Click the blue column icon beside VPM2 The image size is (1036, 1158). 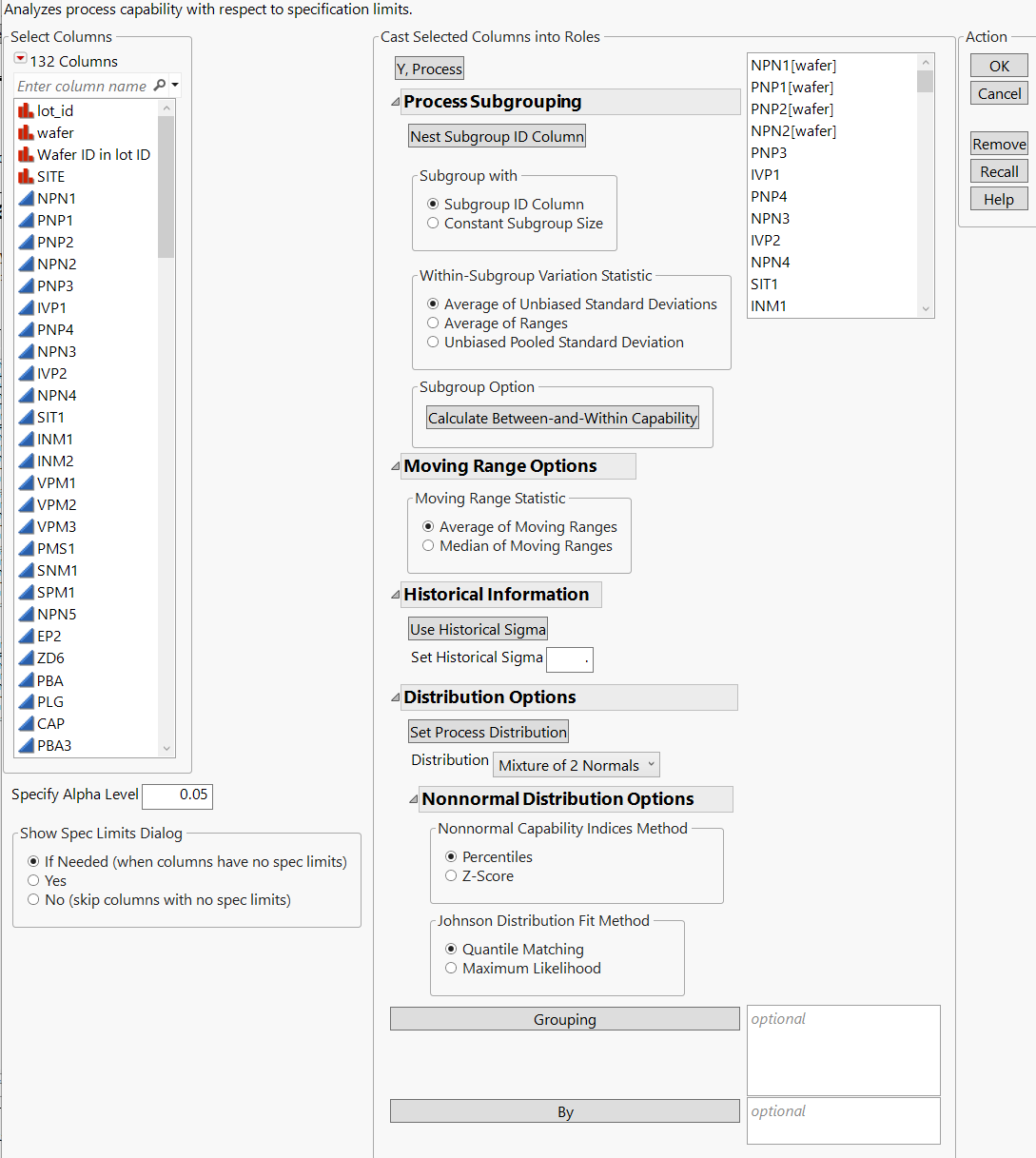click(25, 504)
